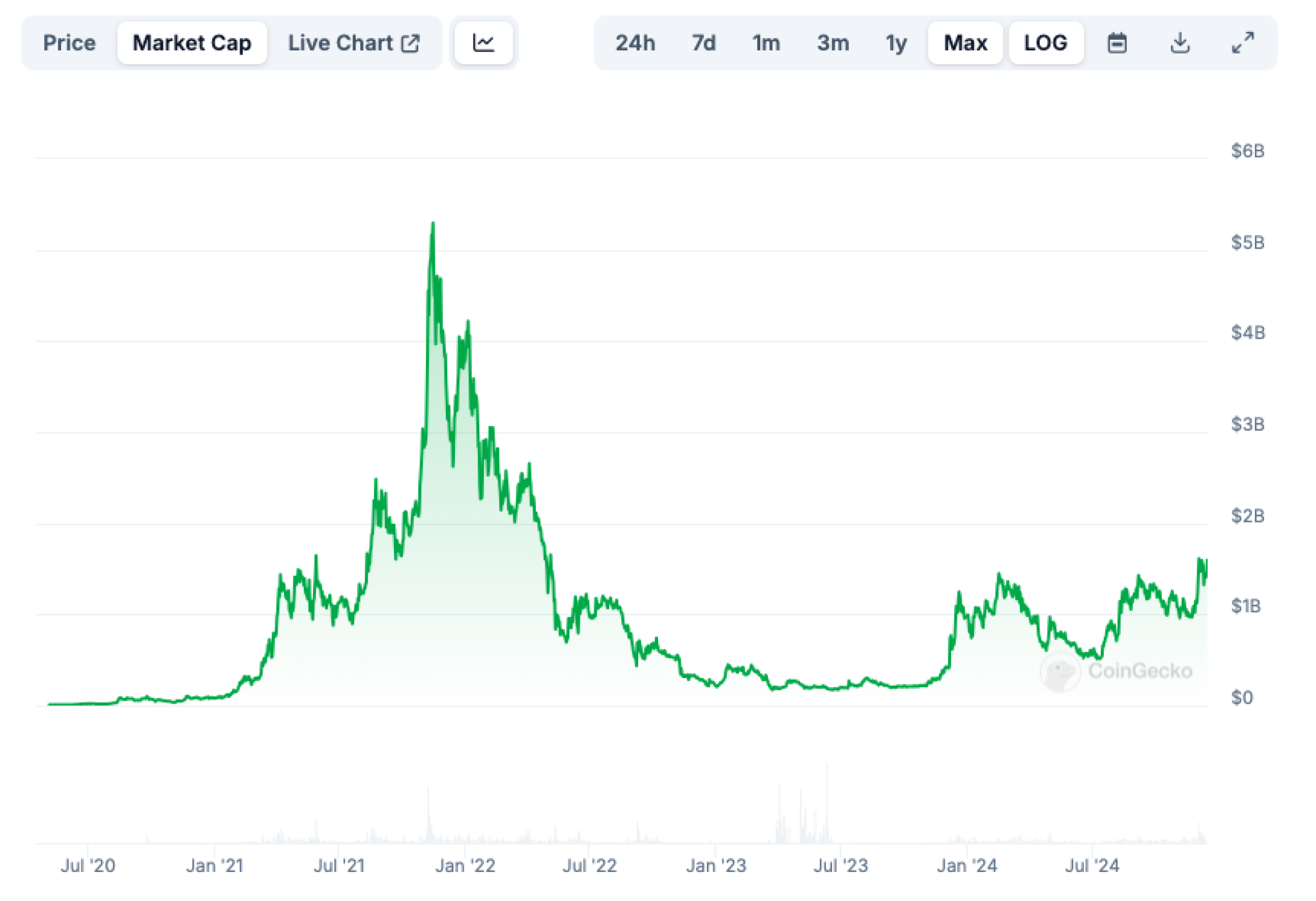Toggle the LOG scale button
Image resolution: width=1316 pixels, height=901 pixels.
click(1045, 43)
